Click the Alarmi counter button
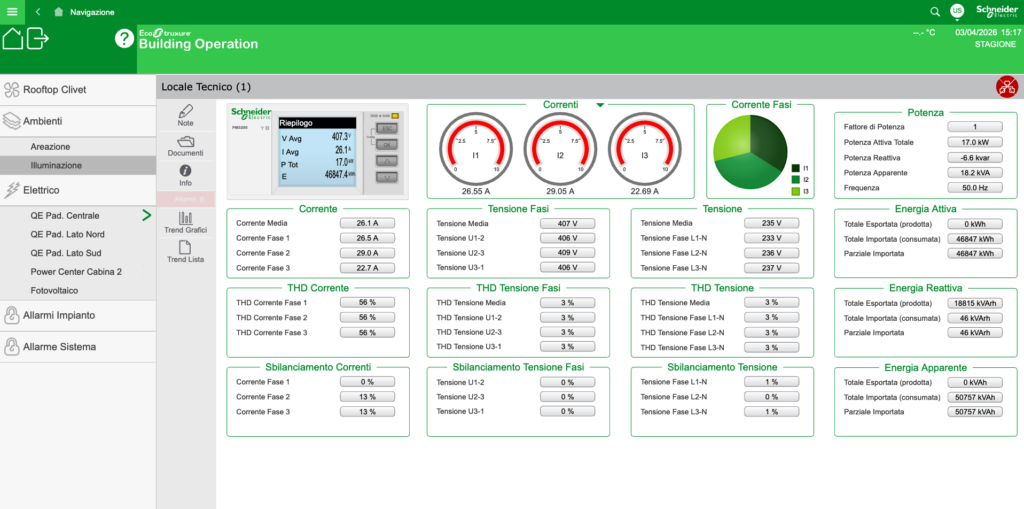Image resolution: width=1024 pixels, height=509 pixels. [185, 199]
